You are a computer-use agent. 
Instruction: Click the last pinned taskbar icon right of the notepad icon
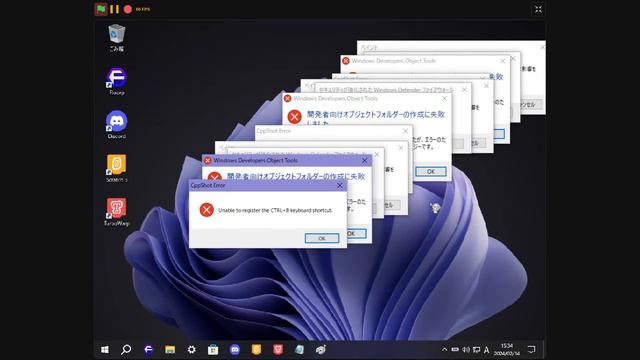pos(321,350)
